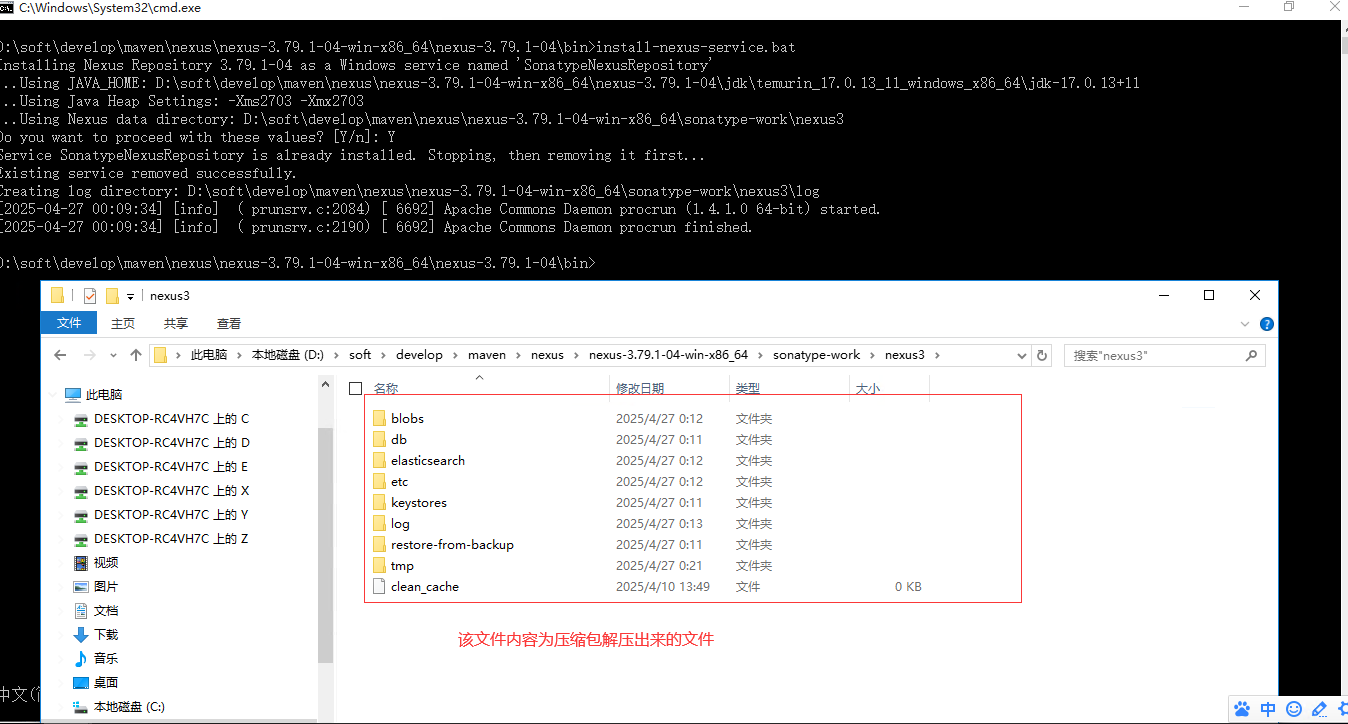
Task: Go back with the left arrow
Action: 60,355
